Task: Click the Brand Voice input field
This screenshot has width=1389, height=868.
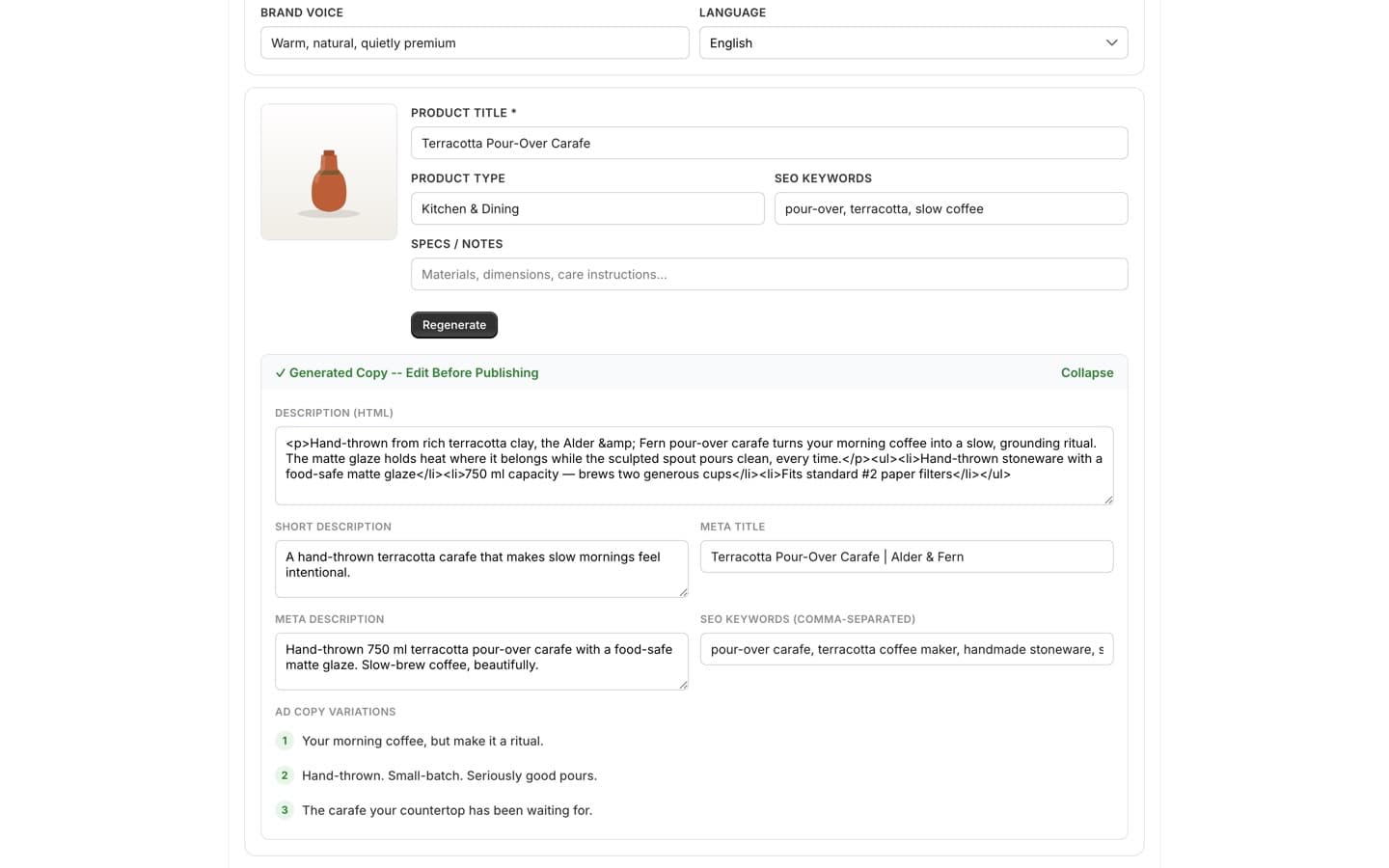Action: 475,42
